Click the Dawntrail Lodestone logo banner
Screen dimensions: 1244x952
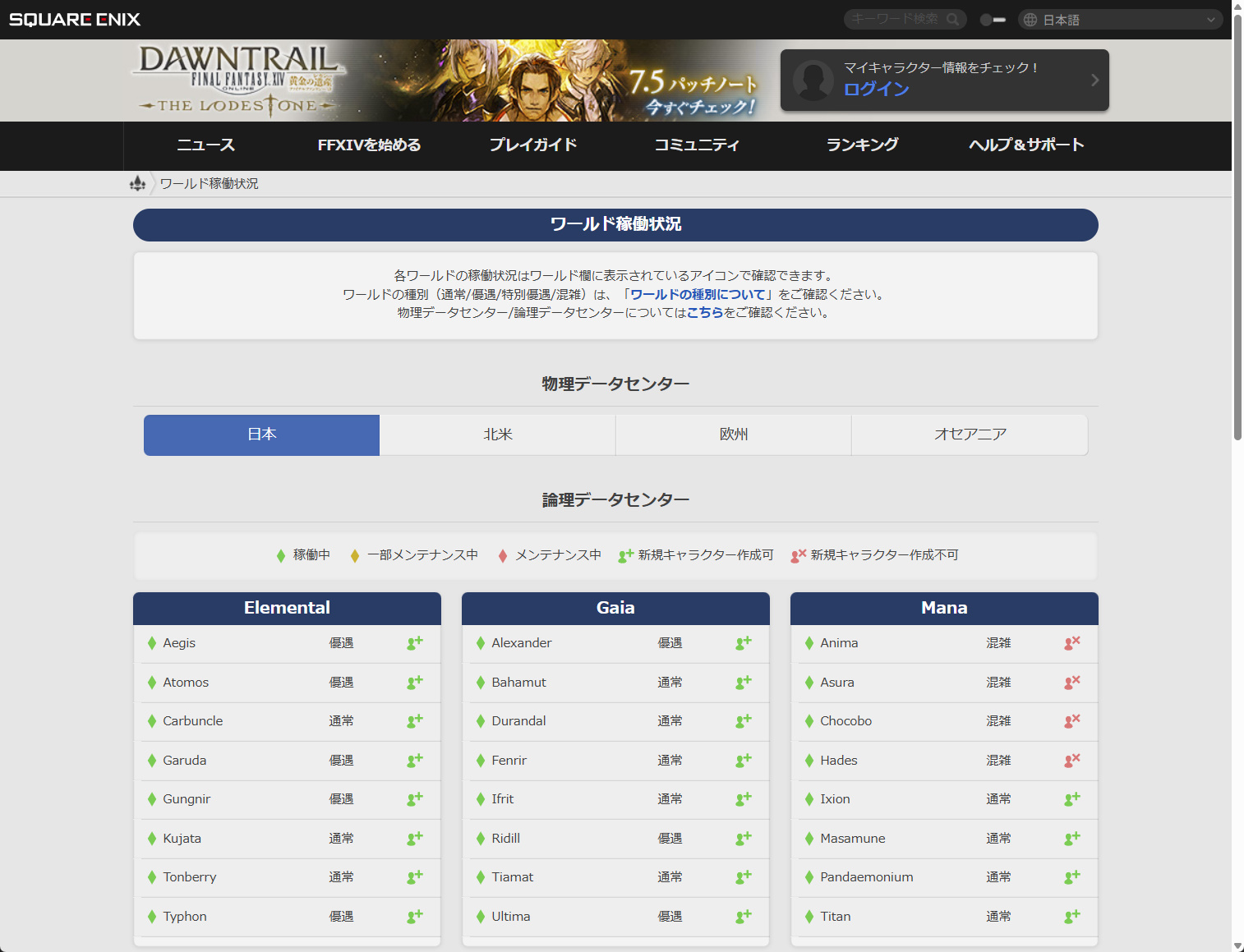coord(238,80)
